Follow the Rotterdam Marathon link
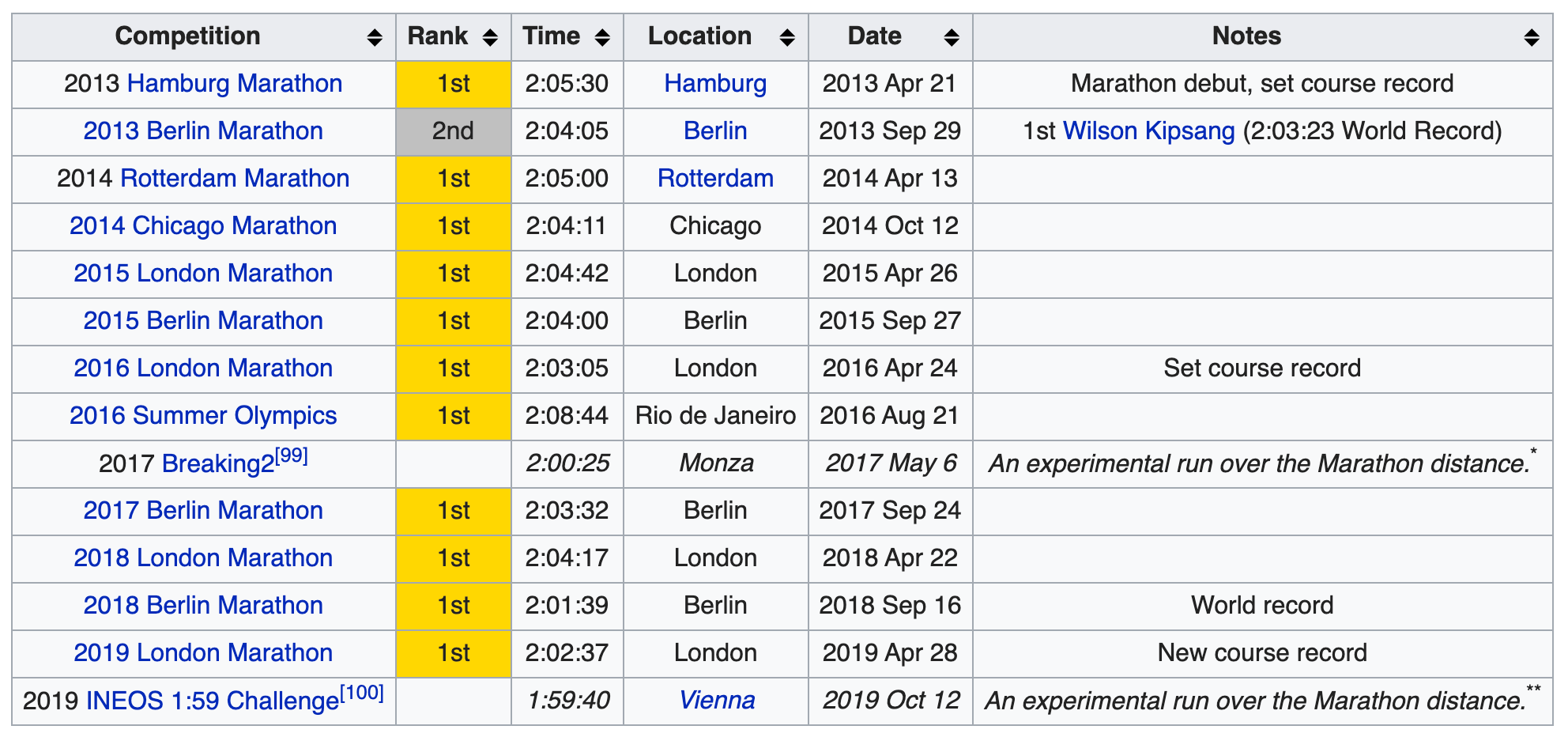The height and width of the screenshot is (737, 1568). pyautogui.click(x=234, y=179)
